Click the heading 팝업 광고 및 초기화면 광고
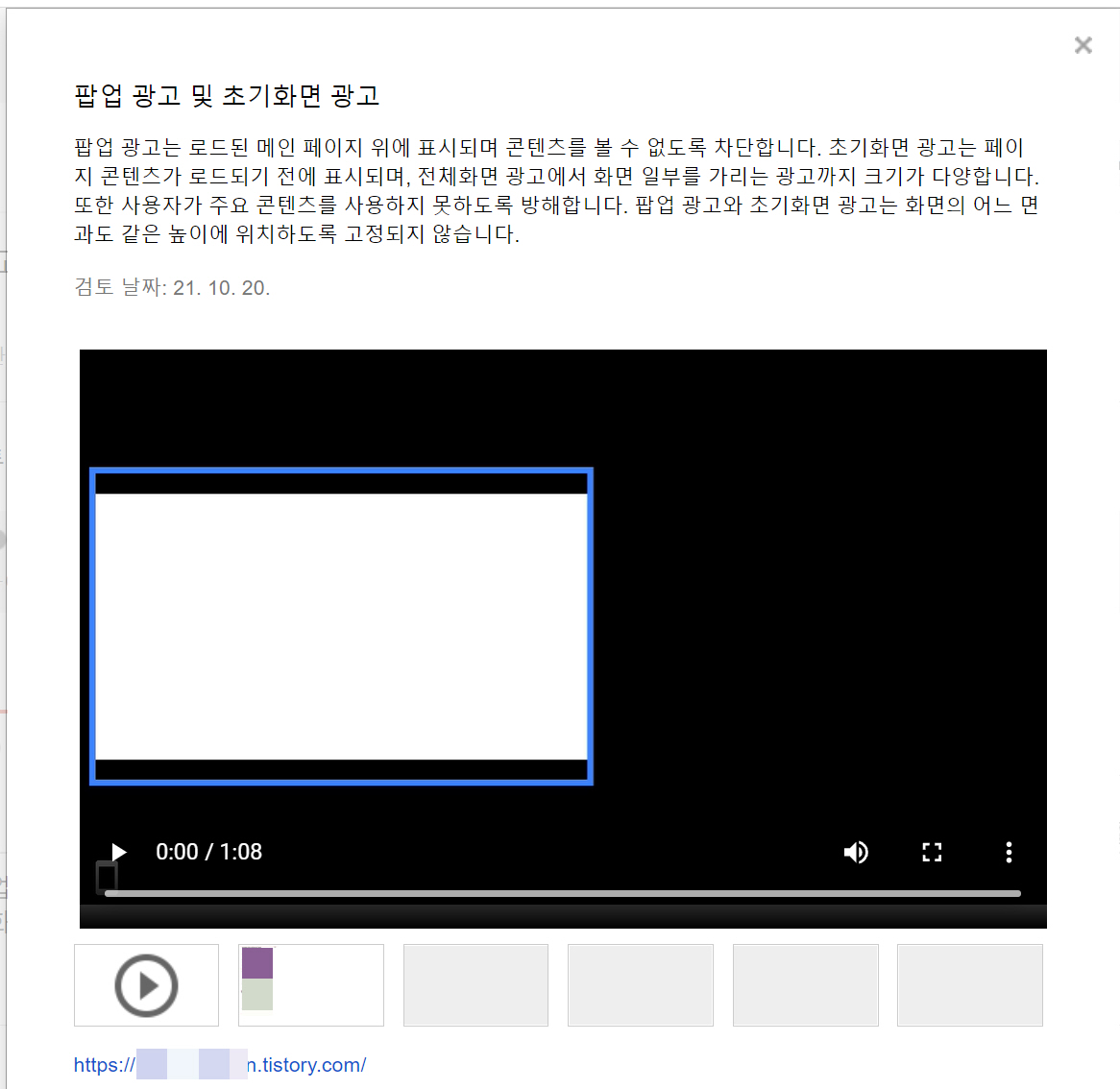The width and height of the screenshot is (1120, 1089). (x=227, y=96)
